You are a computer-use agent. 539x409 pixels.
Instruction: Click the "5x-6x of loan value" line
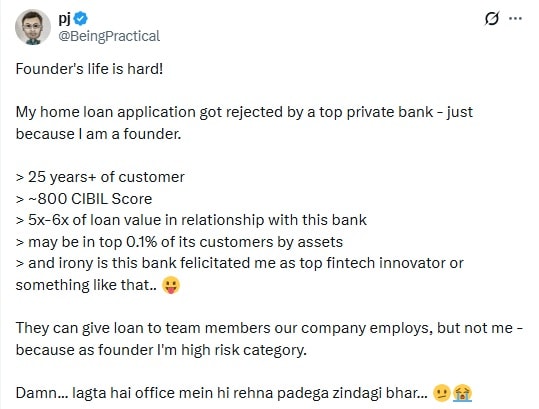[191, 220]
